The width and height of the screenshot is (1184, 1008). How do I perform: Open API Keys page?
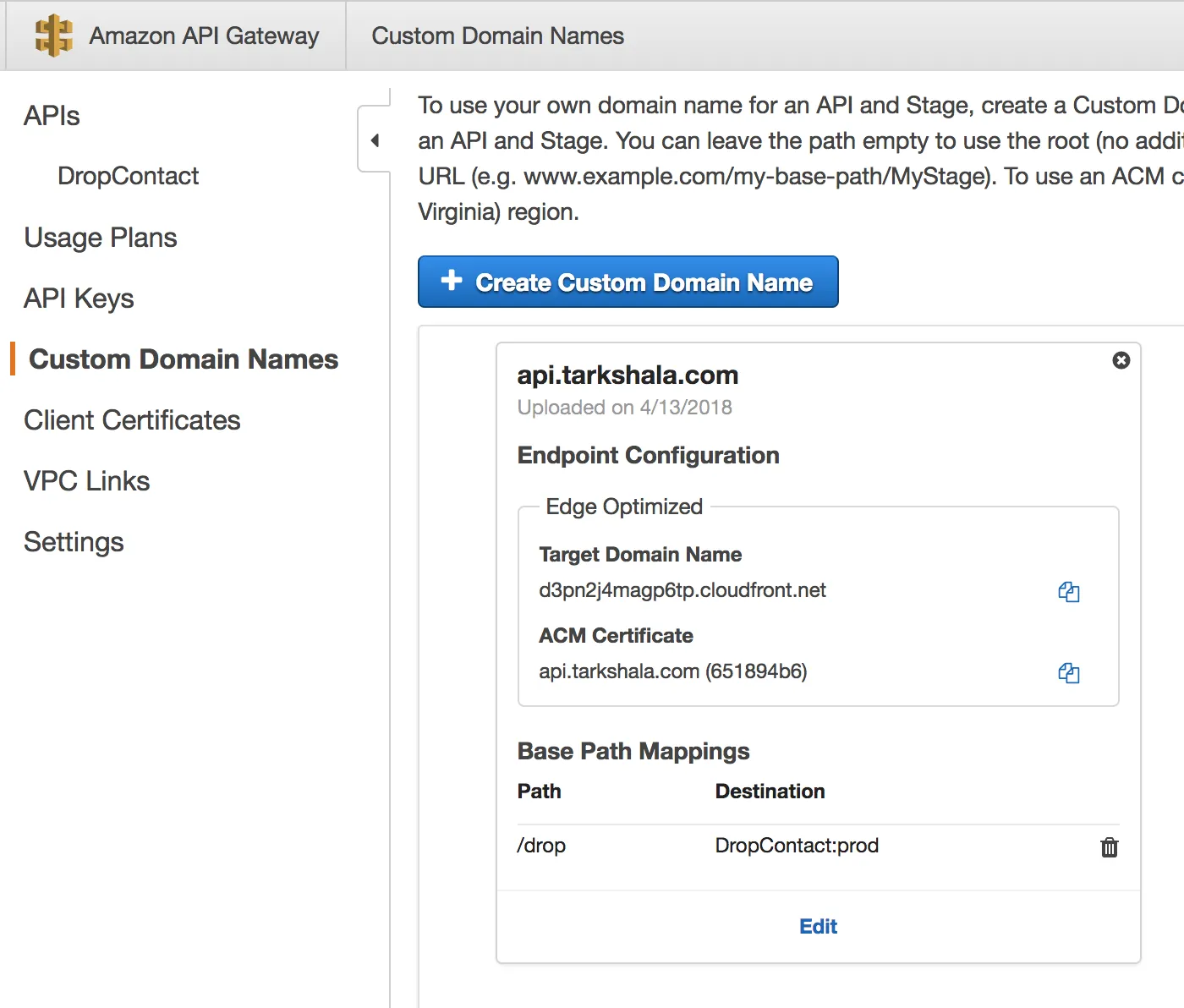[79, 299]
